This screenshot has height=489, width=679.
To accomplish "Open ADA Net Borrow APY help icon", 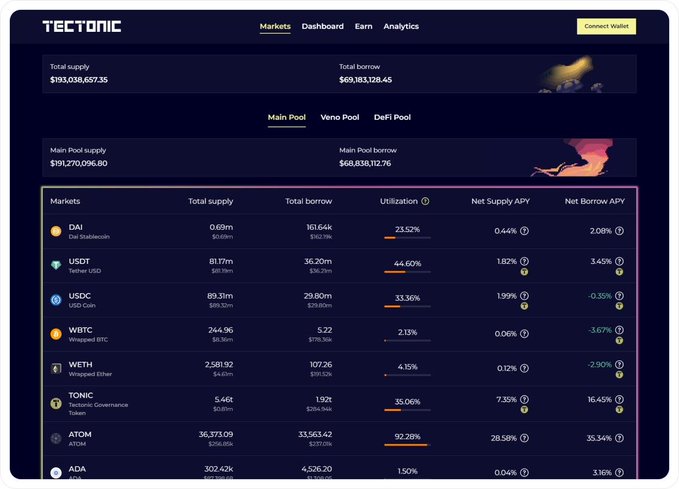I will [x=620, y=472].
